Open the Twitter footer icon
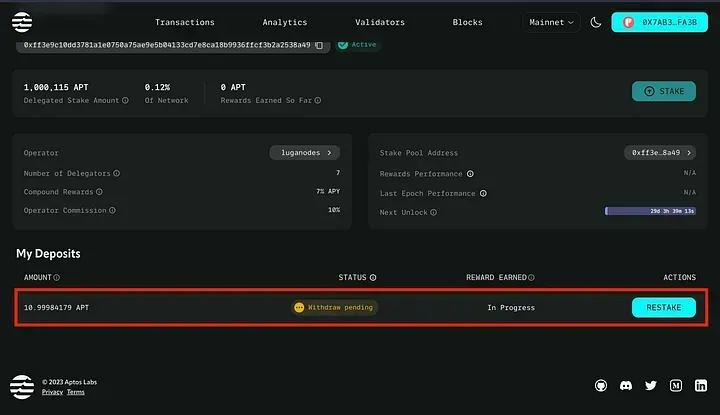The width and height of the screenshot is (720, 415). pyautogui.click(x=651, y=385)
